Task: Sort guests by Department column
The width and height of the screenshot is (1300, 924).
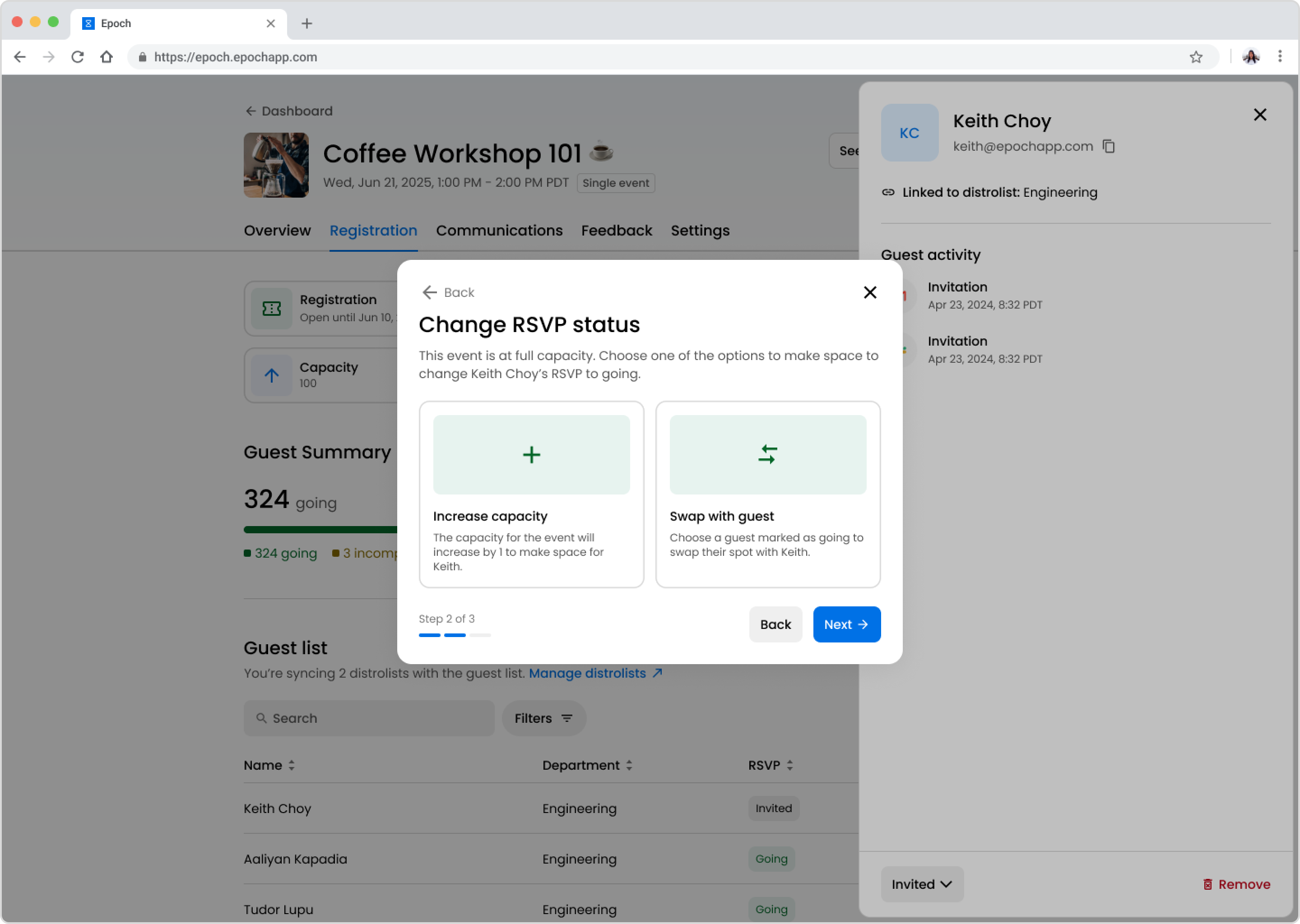Action: point(629,765)
